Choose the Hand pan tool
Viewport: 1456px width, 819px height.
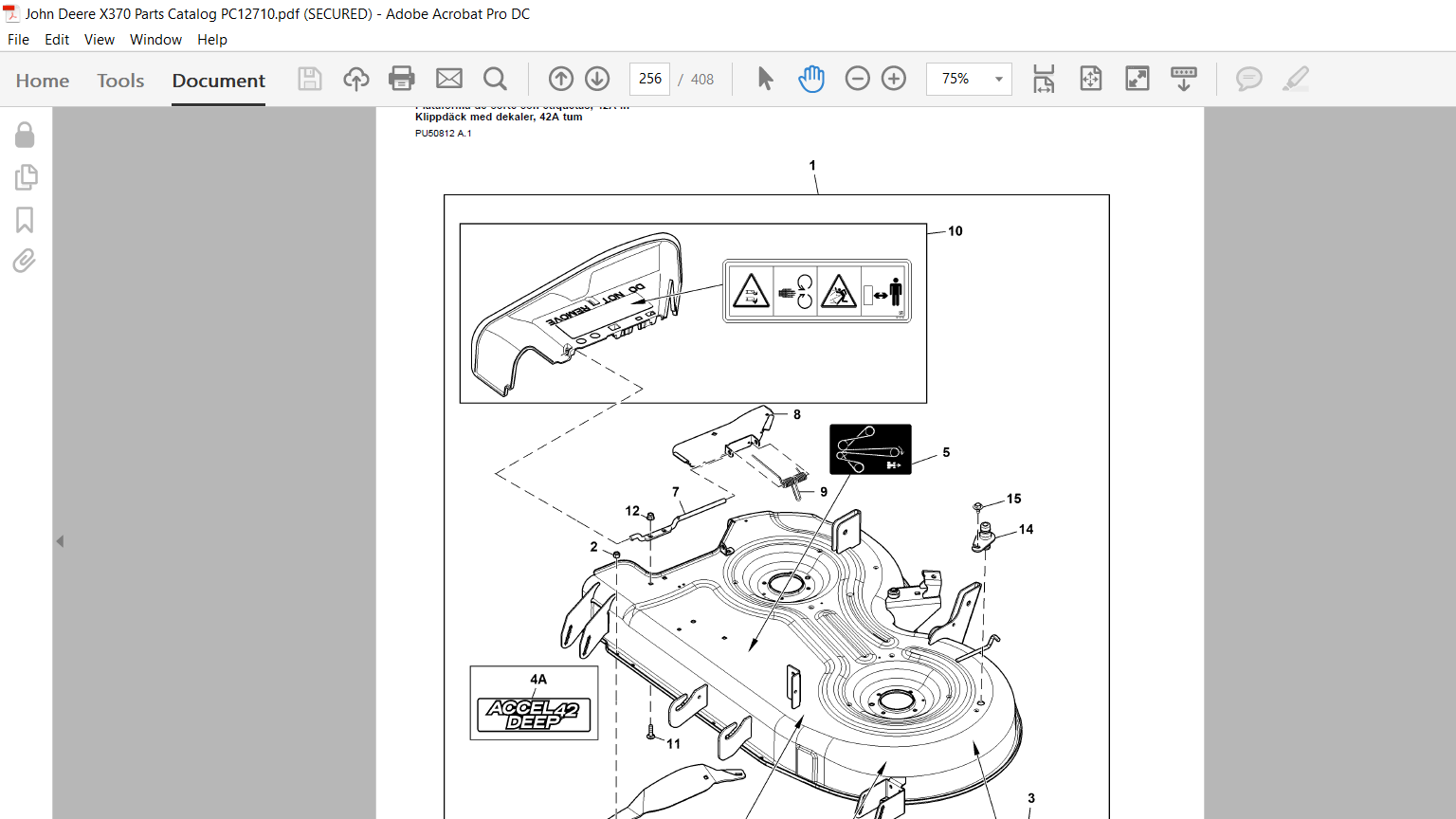(x=811, y=79)
